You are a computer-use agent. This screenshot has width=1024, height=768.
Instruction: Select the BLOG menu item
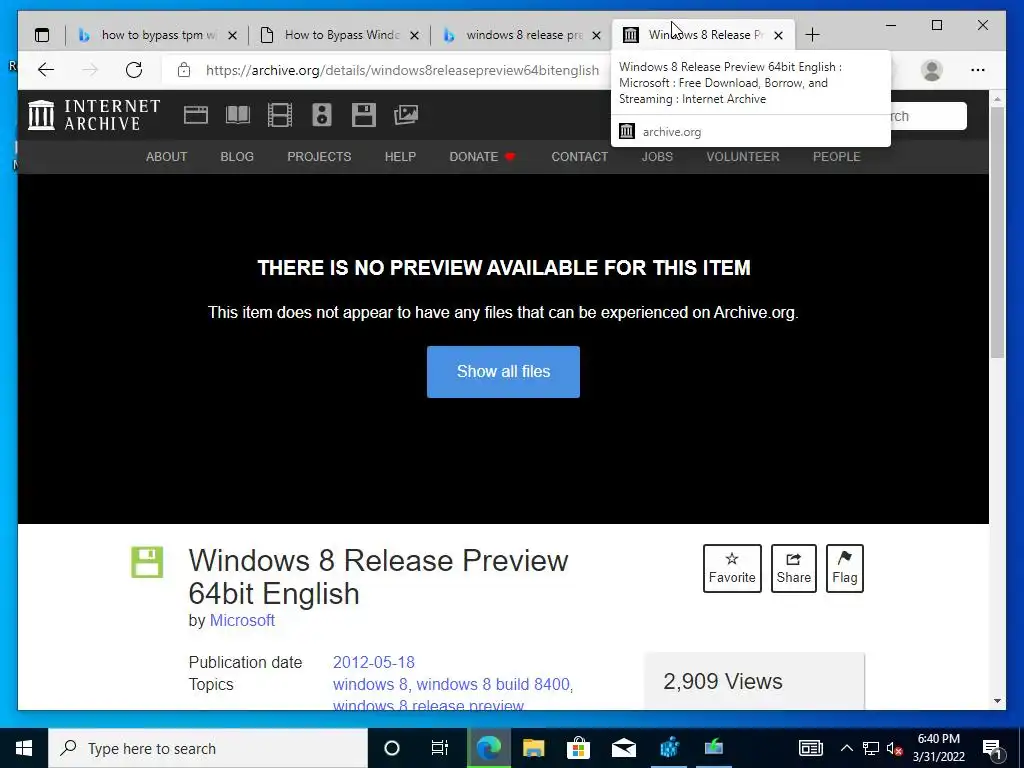pyautogui.click(x=237, y=157)
